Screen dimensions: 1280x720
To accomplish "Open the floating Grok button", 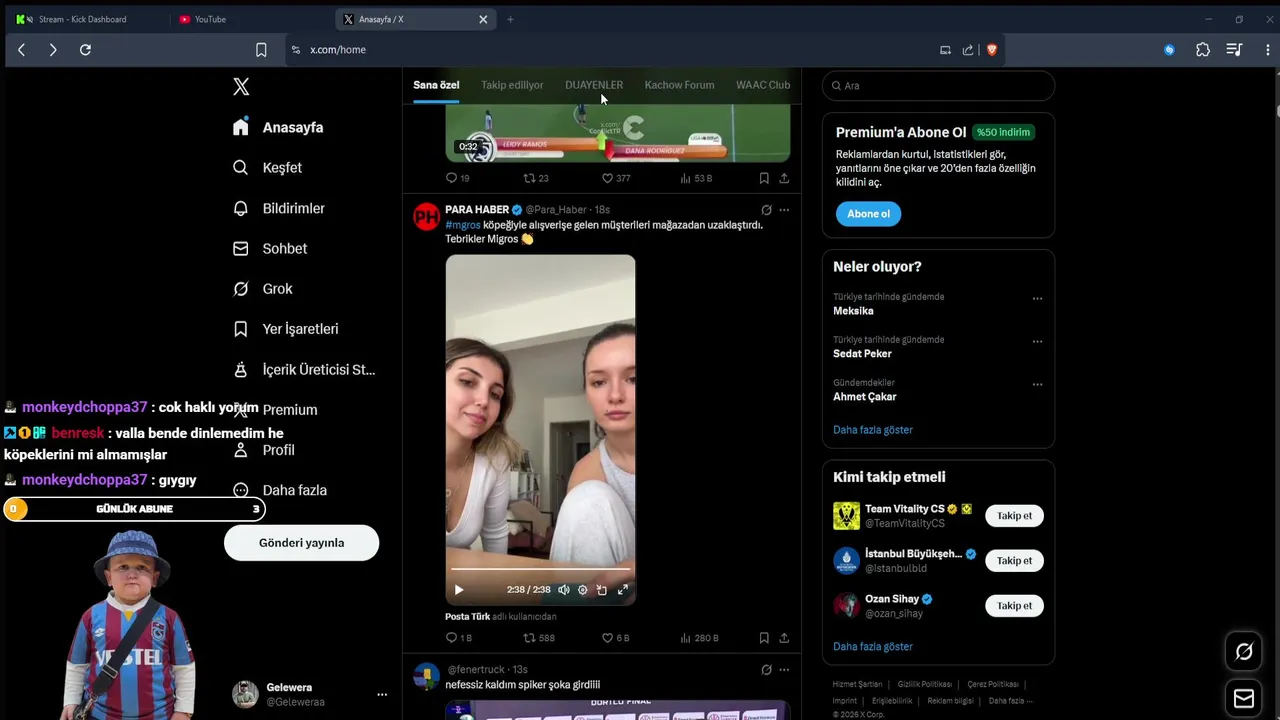I will (x=1244, y=652).
